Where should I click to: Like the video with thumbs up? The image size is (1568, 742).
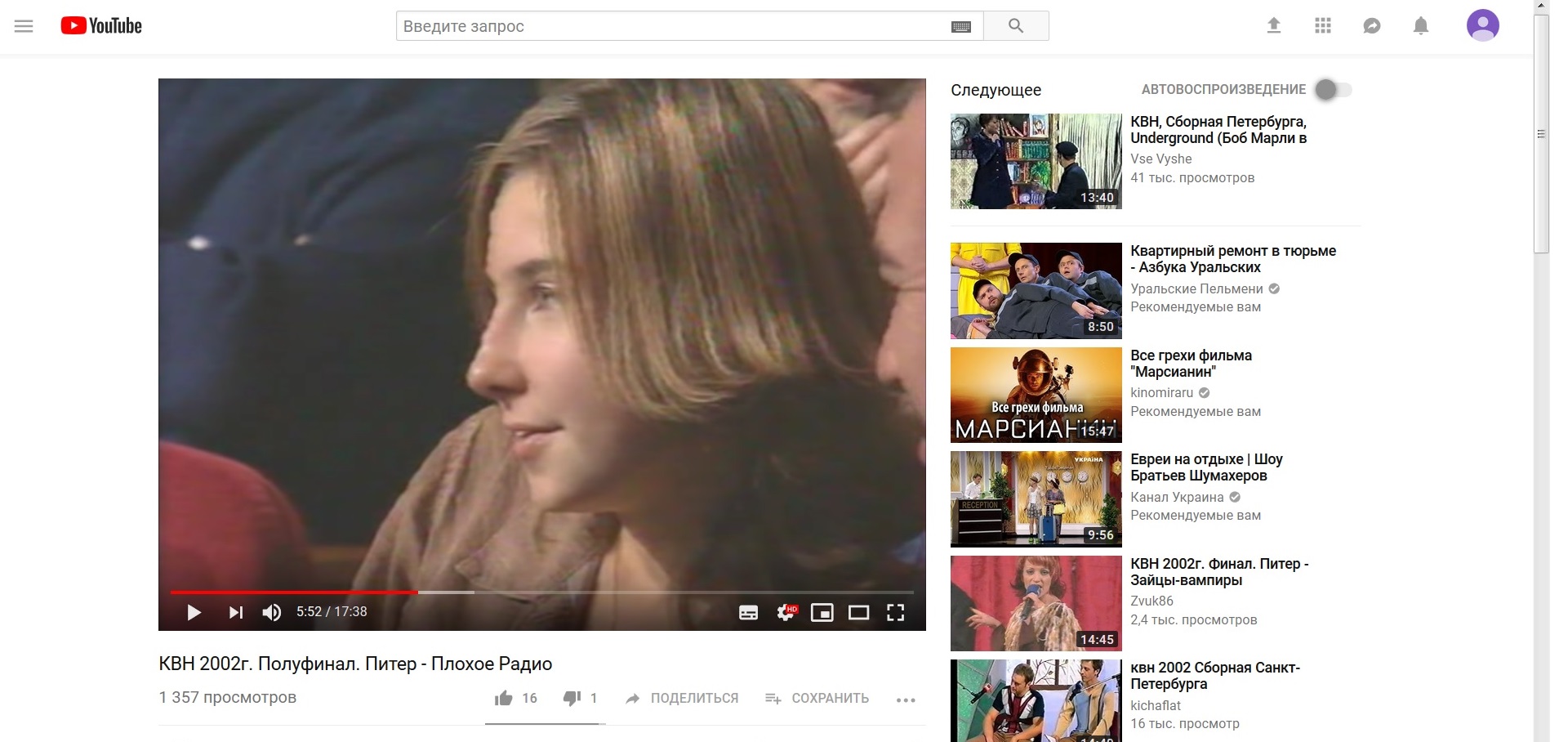point(504,698)
